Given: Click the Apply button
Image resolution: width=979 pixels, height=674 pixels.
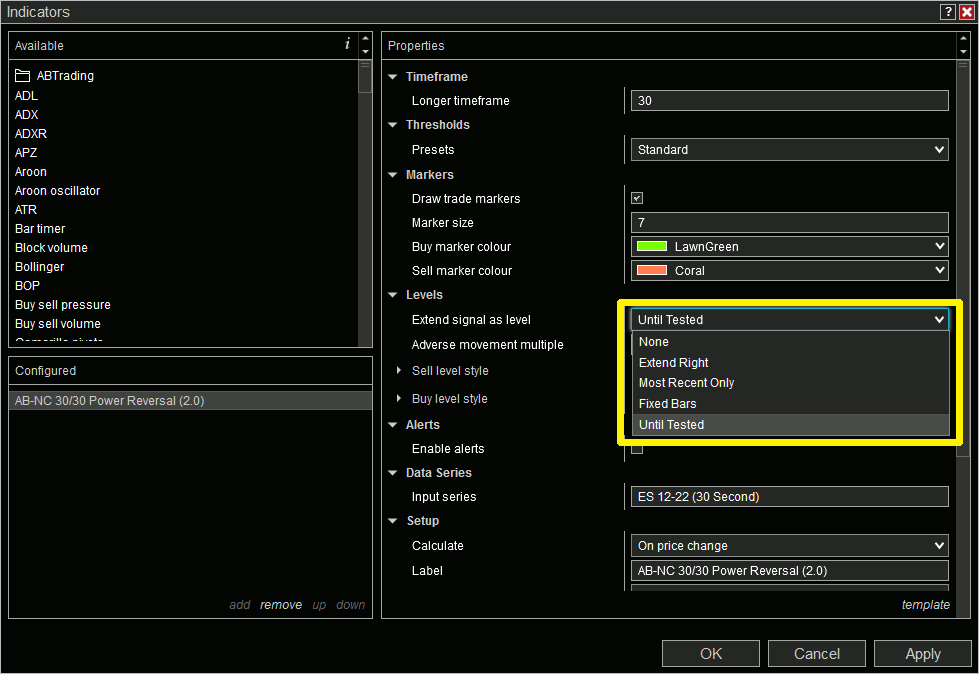Looking at the screenshot, I should [922, 653].
